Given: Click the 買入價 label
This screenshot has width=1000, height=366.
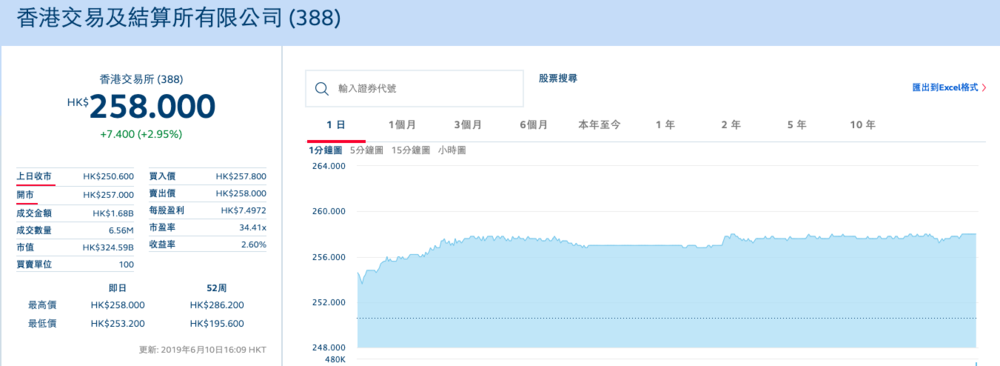Looking at the screenshot, I should (x=162, y=176).
